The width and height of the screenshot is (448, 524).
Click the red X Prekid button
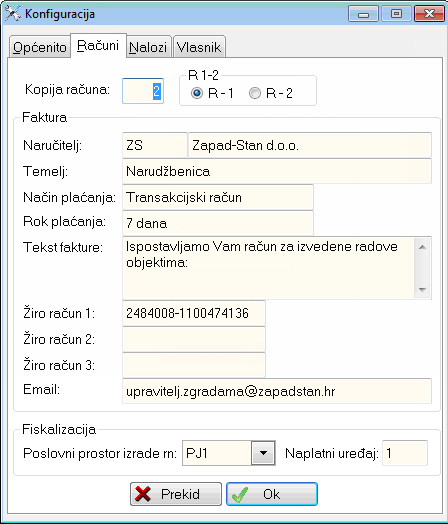point(176,494)
